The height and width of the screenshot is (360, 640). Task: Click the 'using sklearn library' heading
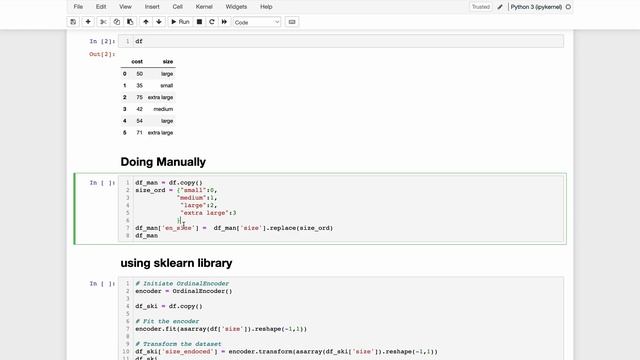[176, 263]
